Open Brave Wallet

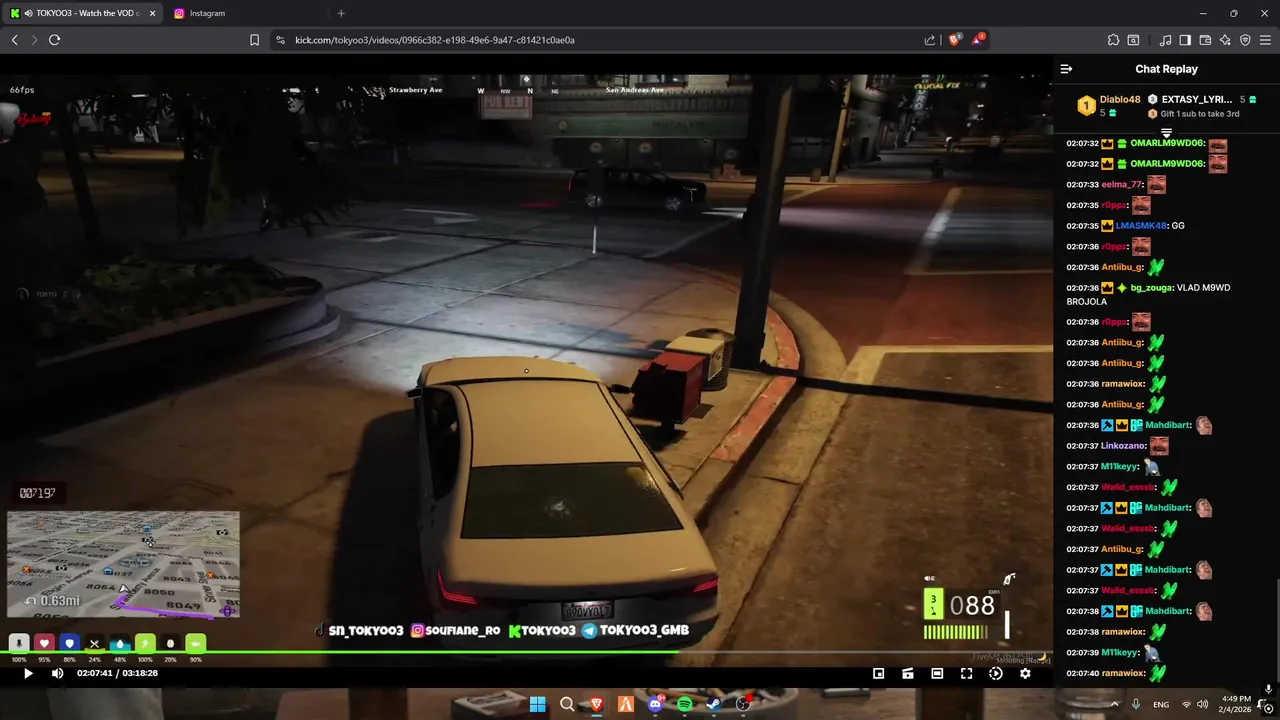pyautogui.click(x=1205, y=40)
